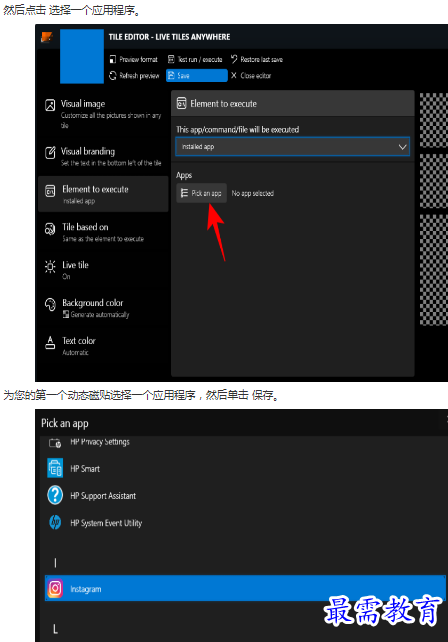The width and height of the screenshot is (448, 642).
Task: Click the Refresh preview icon
Action: (113, 75)
